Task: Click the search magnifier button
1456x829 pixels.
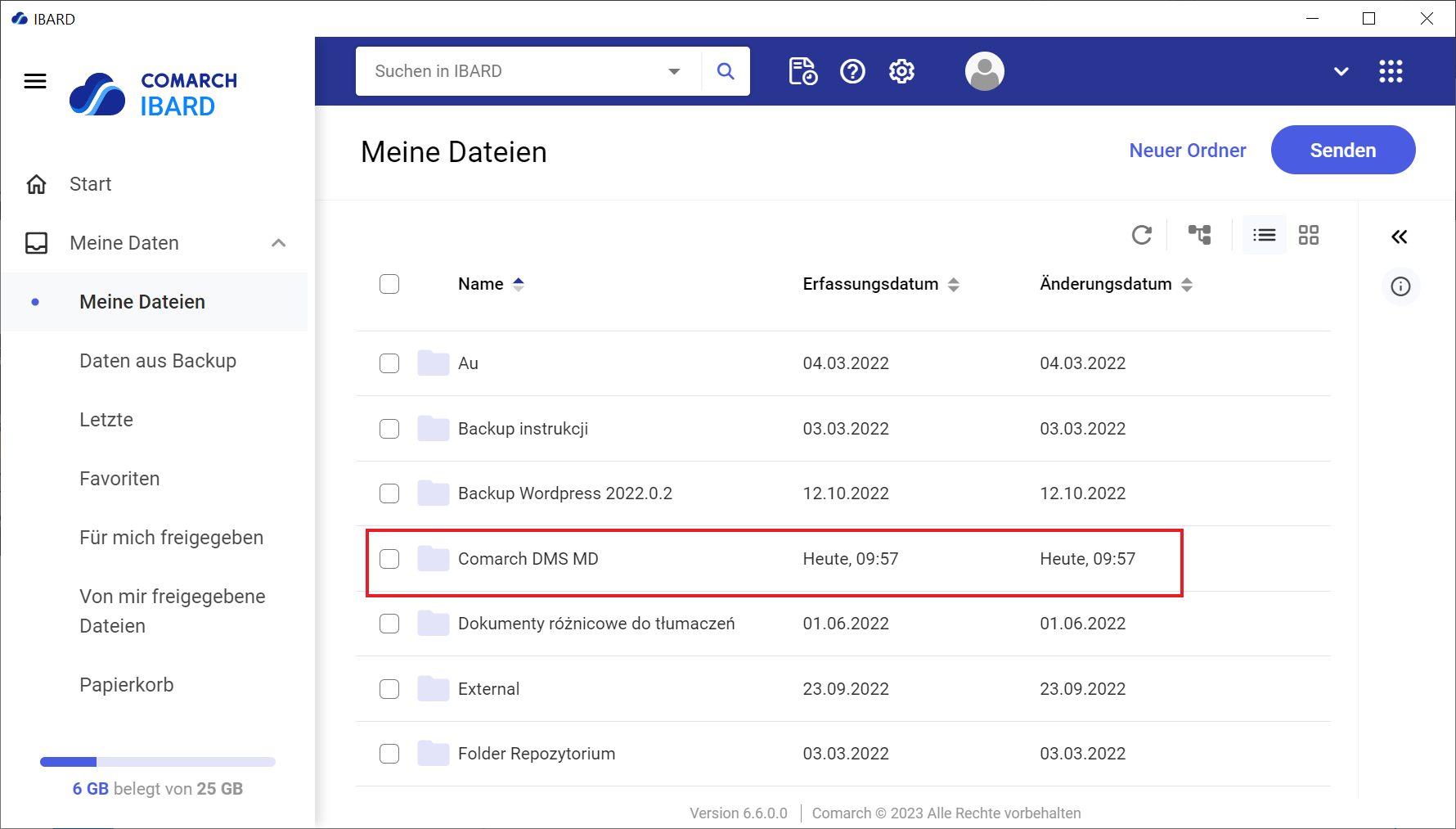Action: coord(726,71)
